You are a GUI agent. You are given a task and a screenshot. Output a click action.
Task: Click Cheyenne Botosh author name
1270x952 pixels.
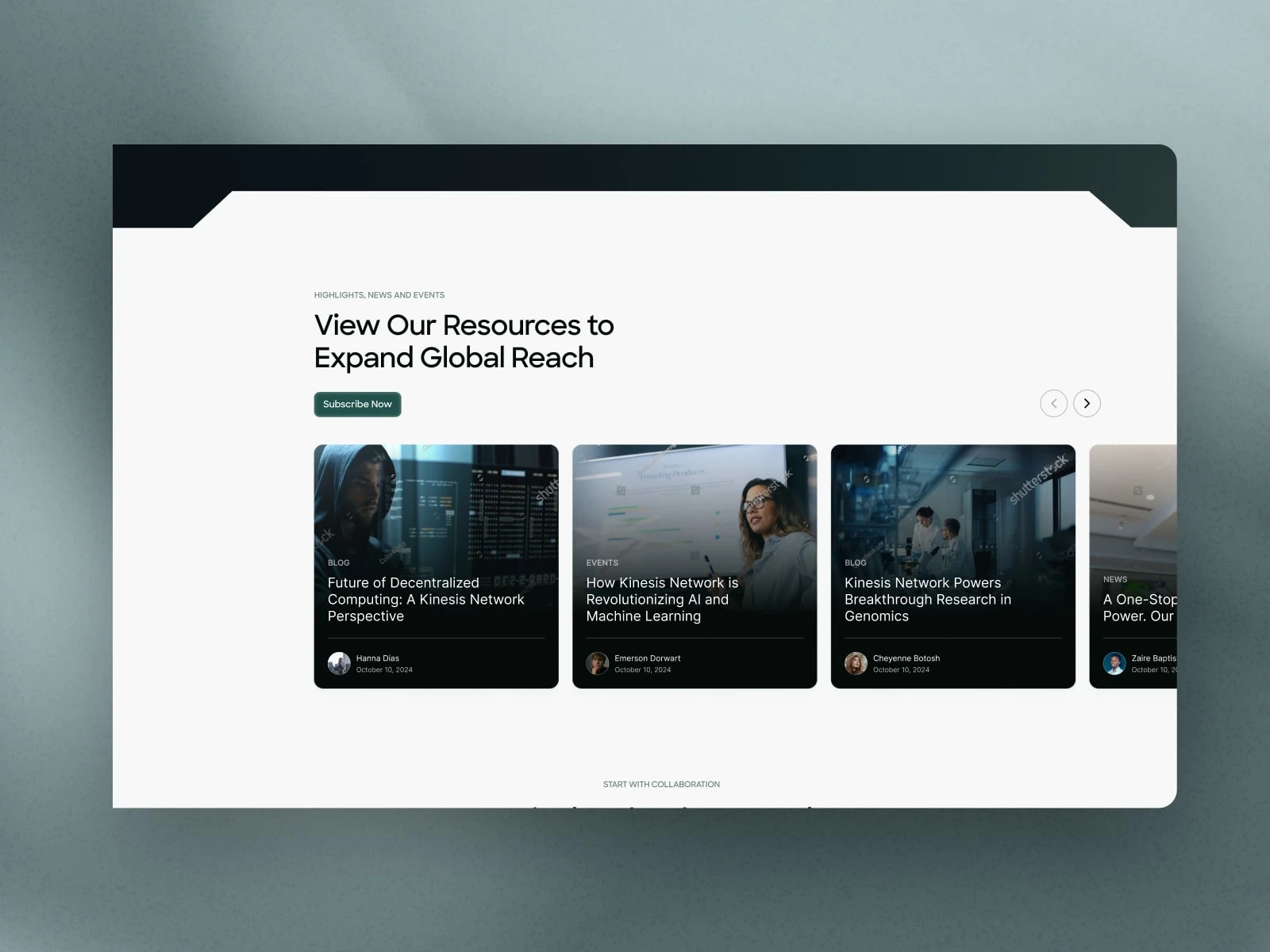point(906,658)
